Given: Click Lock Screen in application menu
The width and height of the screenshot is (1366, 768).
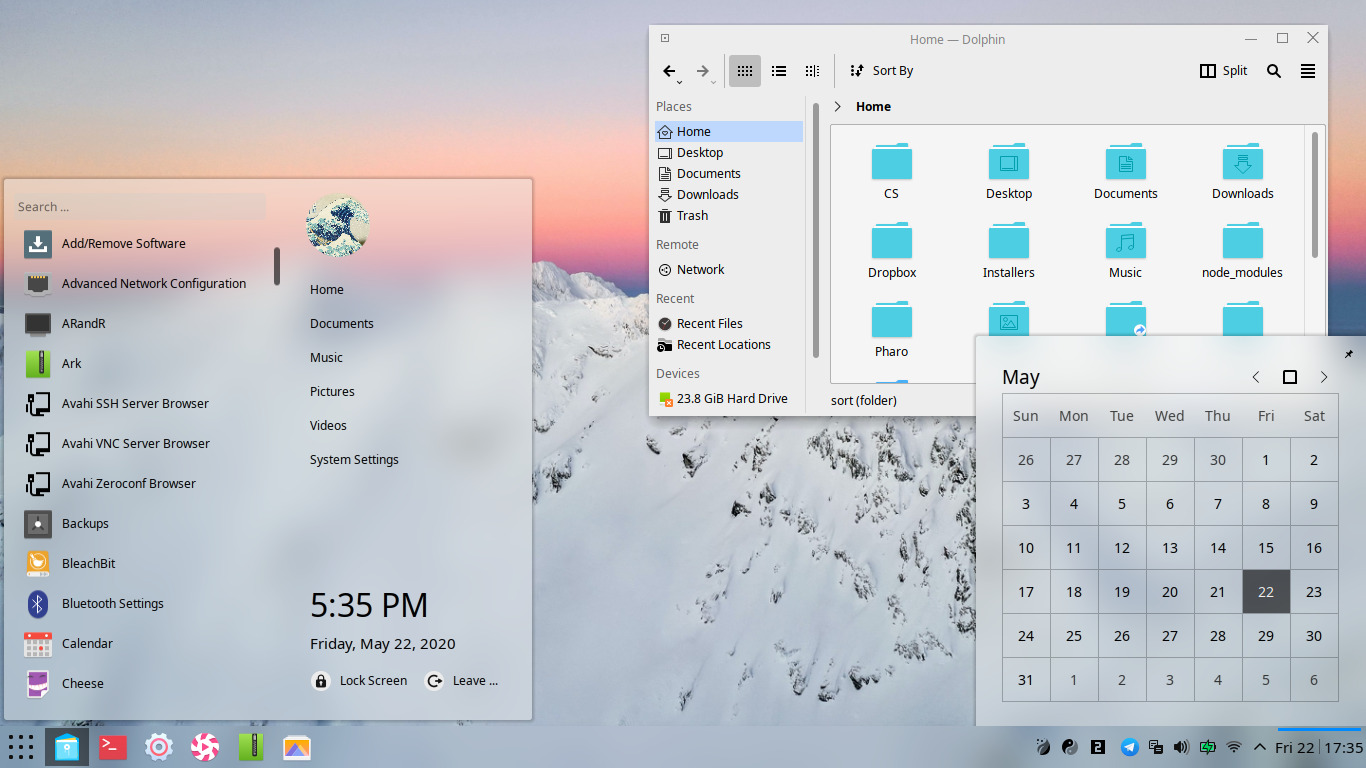Looking at the screenshot, I should 360,680.
